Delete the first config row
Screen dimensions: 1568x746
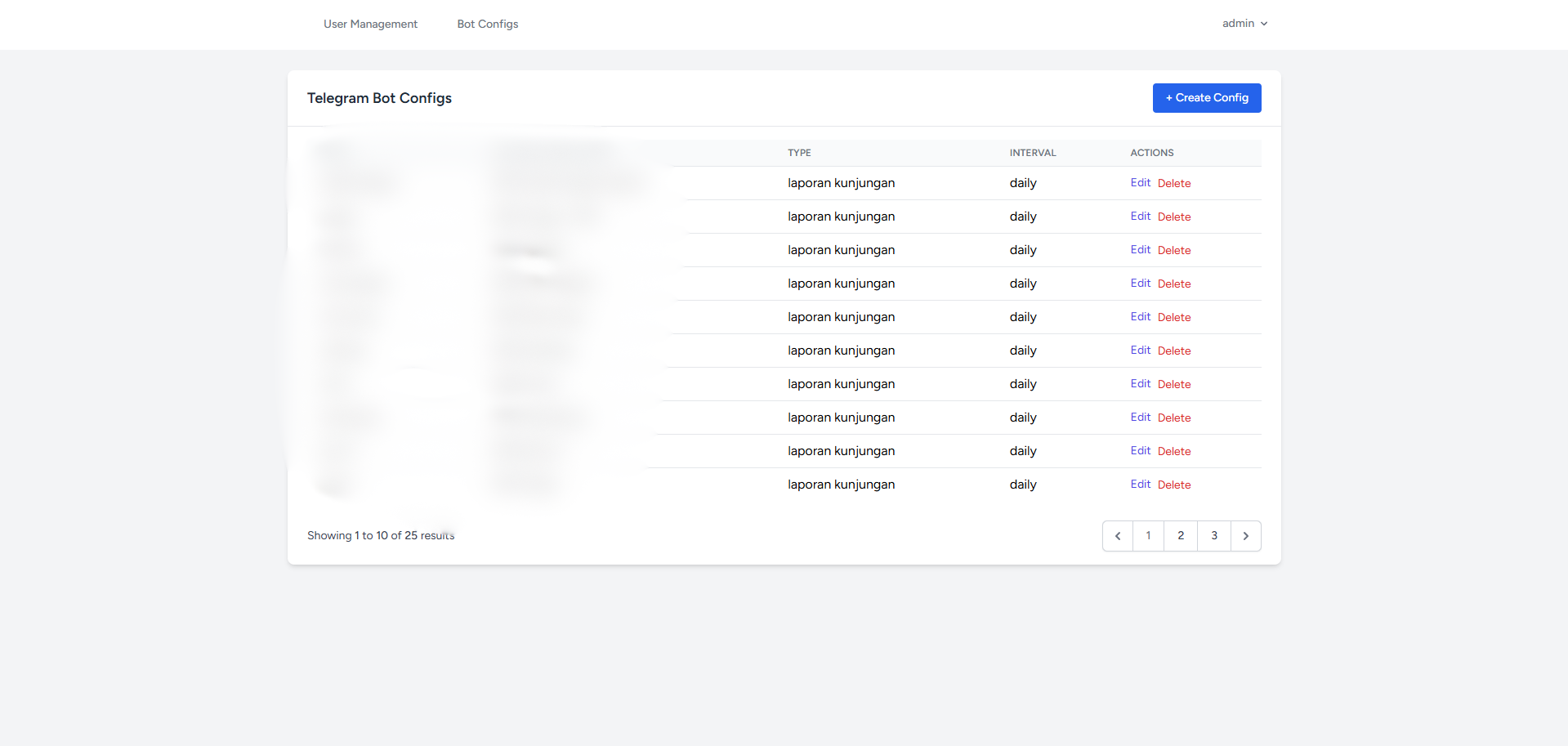[1173, 184]
